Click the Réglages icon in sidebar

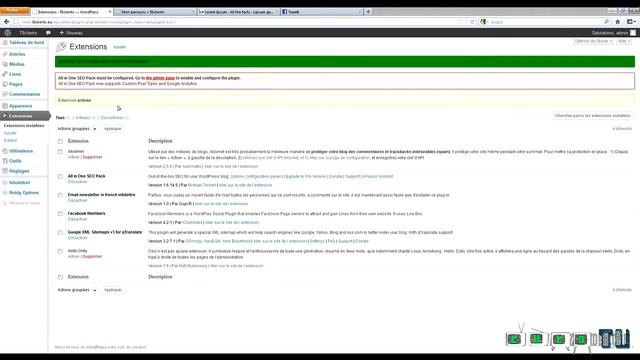coord(5,171)
